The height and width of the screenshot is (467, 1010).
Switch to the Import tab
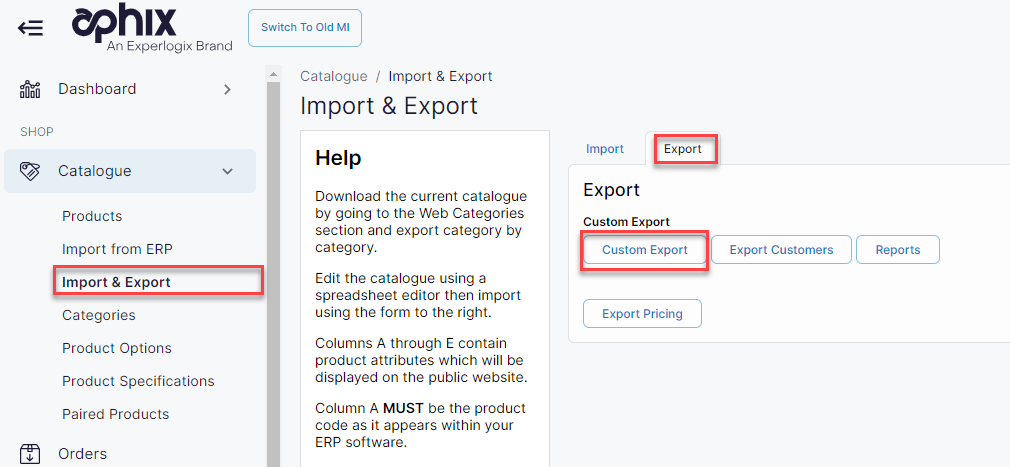[x=605, y=149]
